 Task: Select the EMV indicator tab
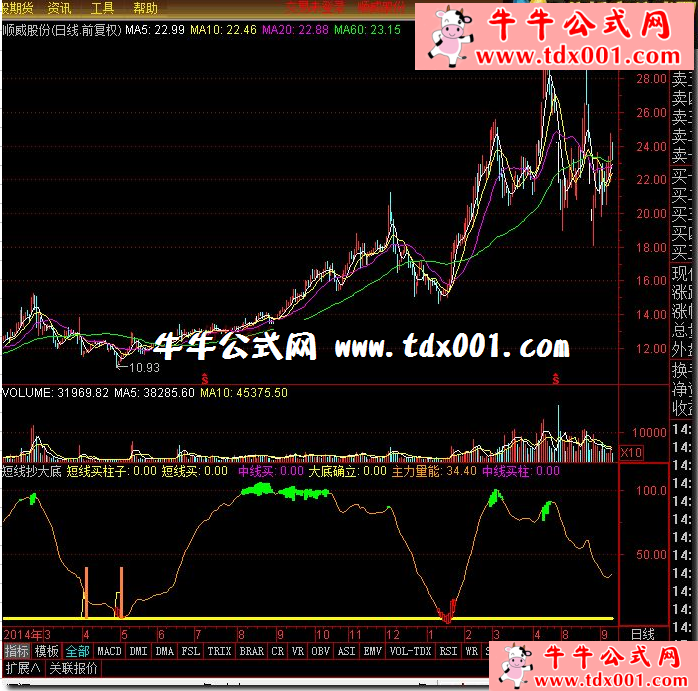click(373, 651)
